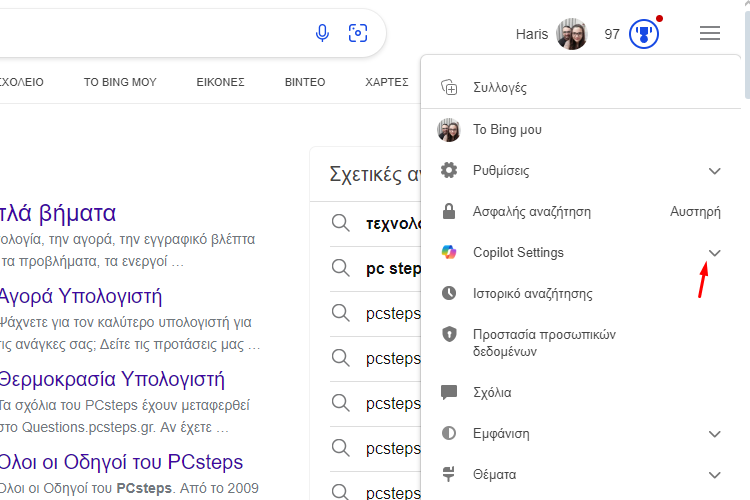Click the Αυστηρή safe search value
This screenshot has width=750, height=500.
[x=695, y=211]
